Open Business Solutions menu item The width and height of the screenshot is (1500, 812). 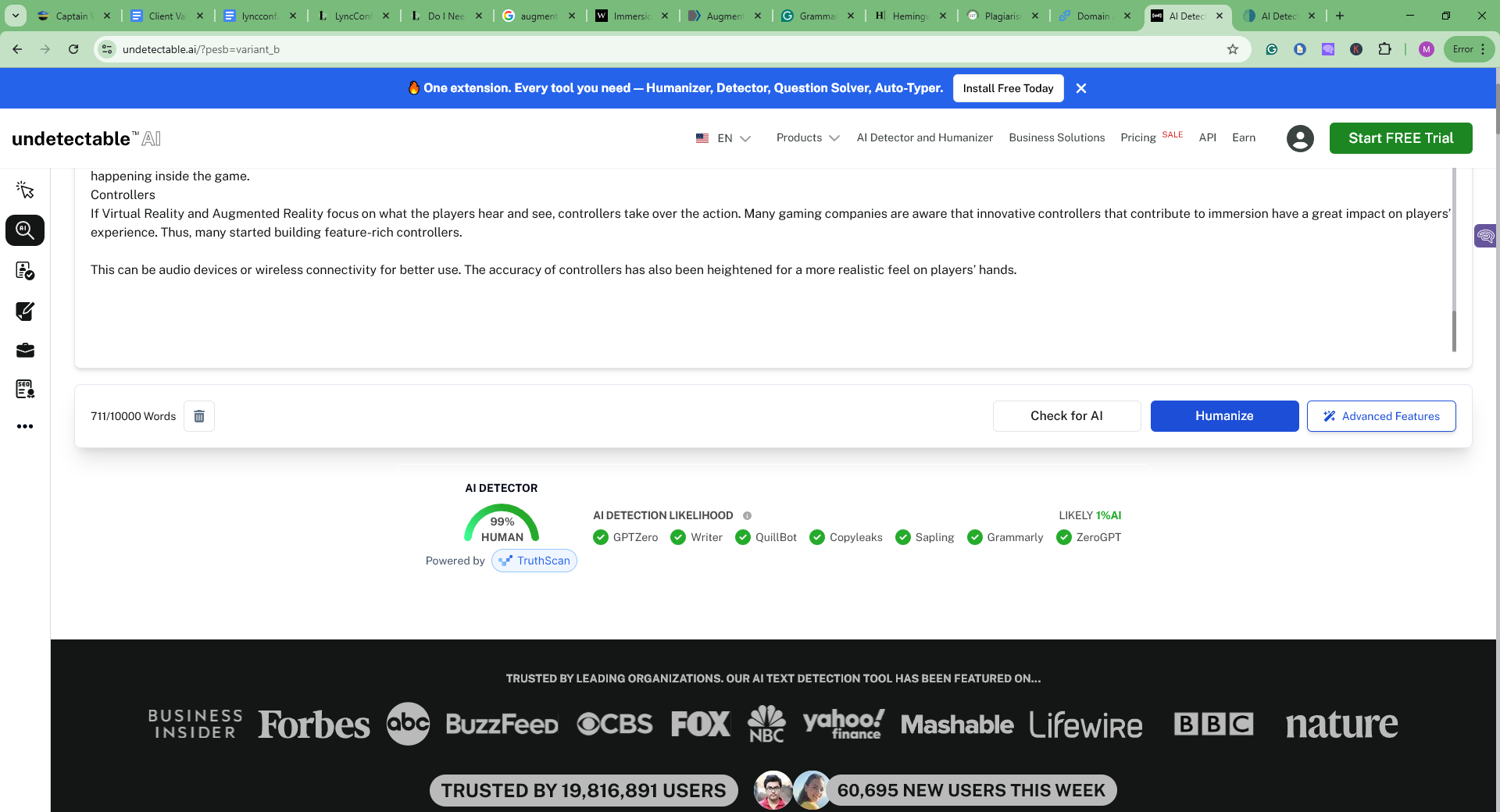(x=1056, y=137)
